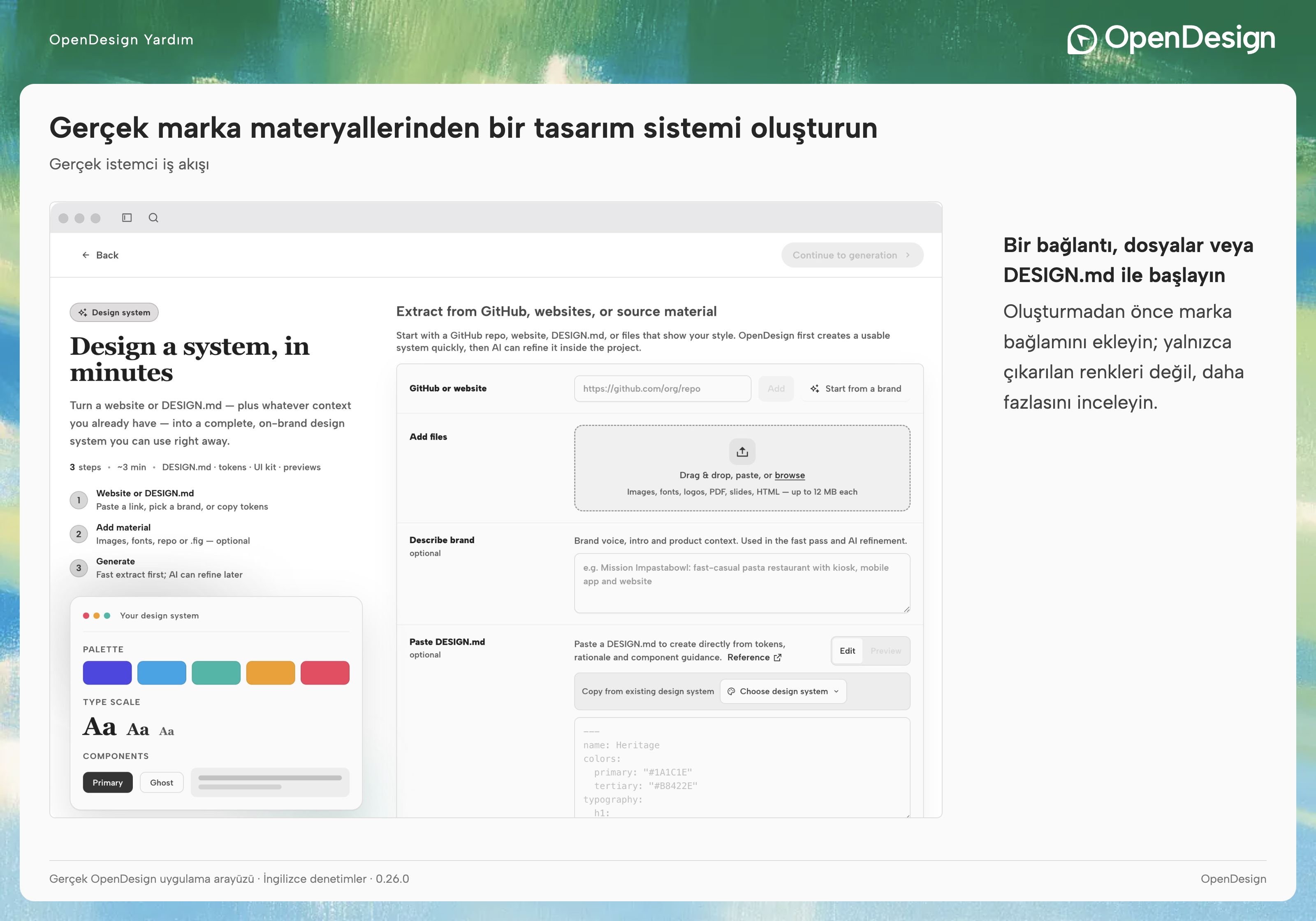Viewport: 1316px width, 921px height.
Task: Select the orange palette swatch
Action: (271, 673)
